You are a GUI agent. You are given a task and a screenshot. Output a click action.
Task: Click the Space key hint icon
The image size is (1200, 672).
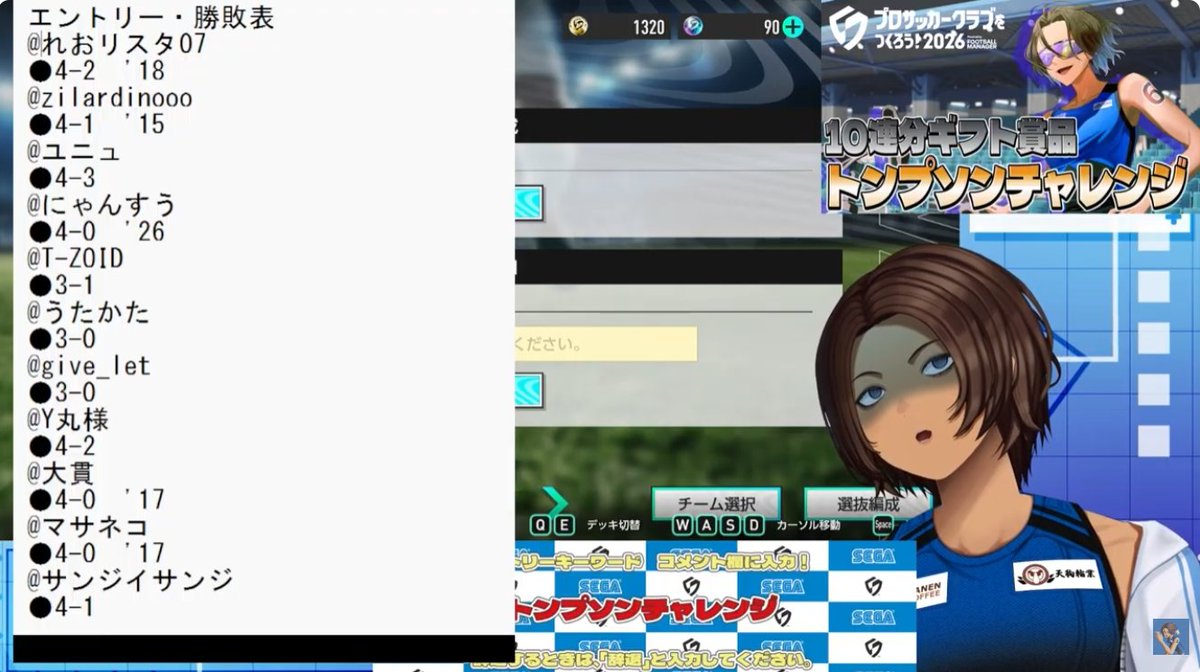point(883,524)
